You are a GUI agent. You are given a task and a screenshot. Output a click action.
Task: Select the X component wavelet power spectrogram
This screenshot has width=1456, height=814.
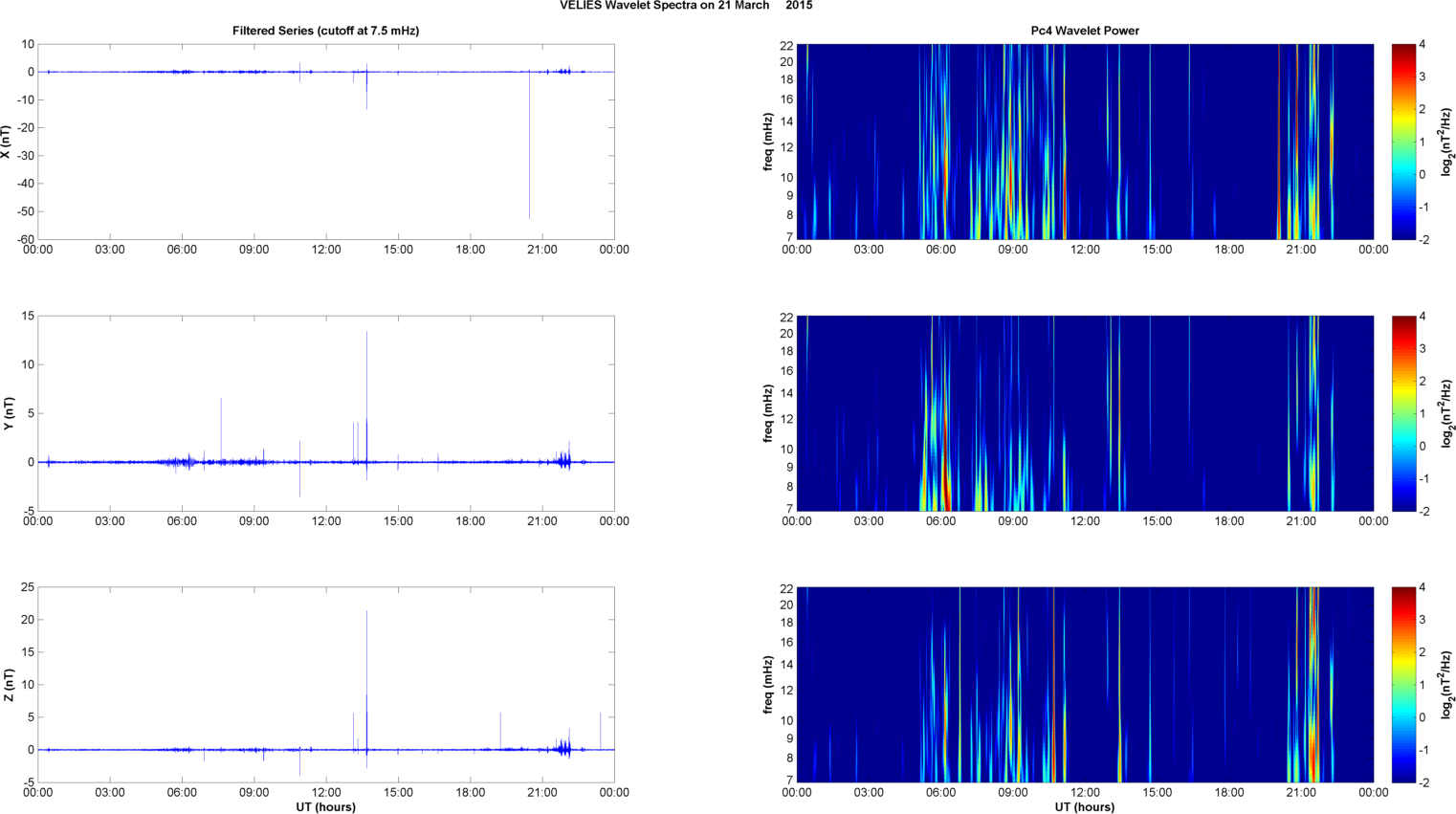coord(1084,142)
